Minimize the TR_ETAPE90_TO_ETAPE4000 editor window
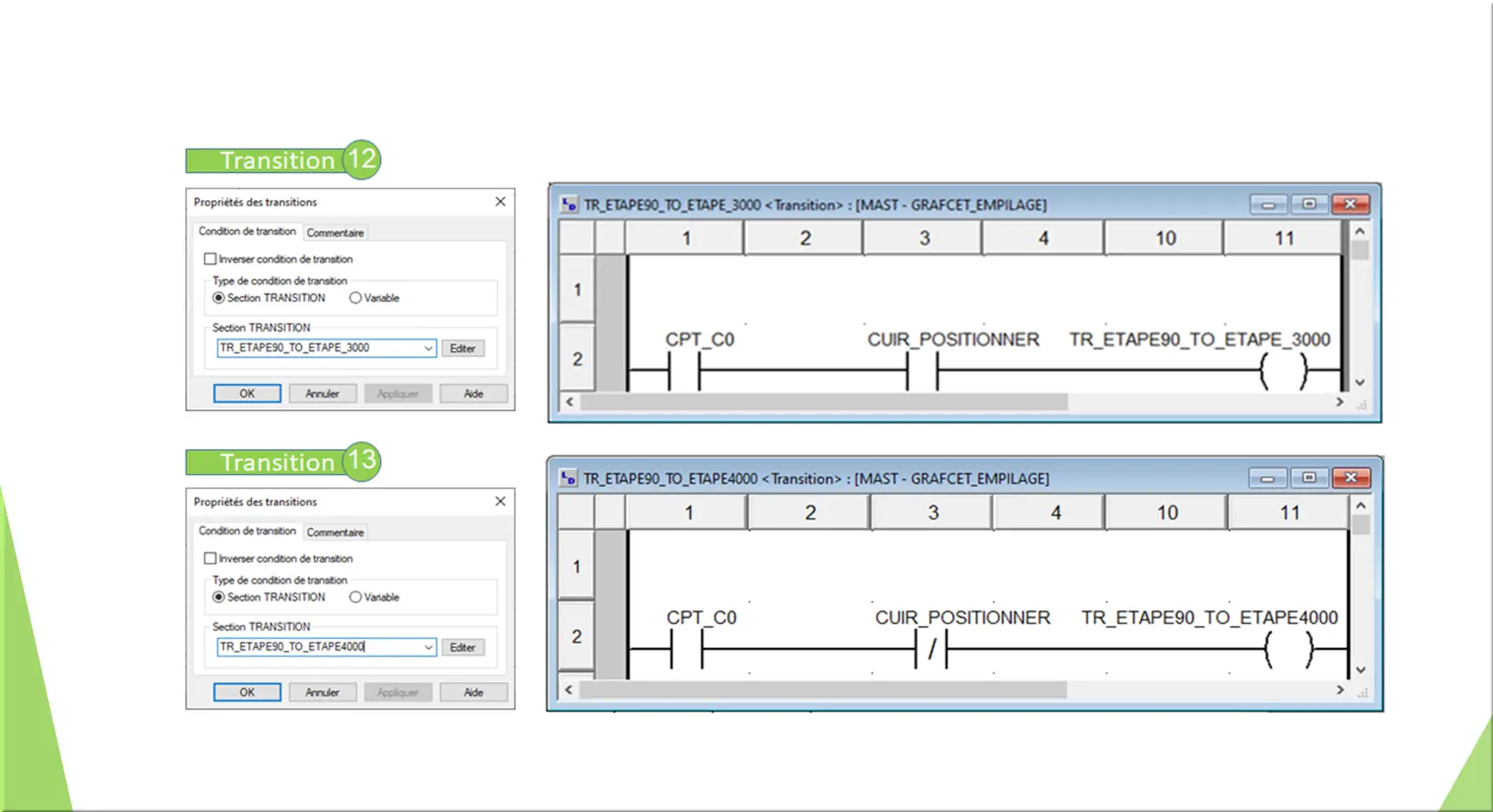1493x812 pixels. coord(1267,478)
